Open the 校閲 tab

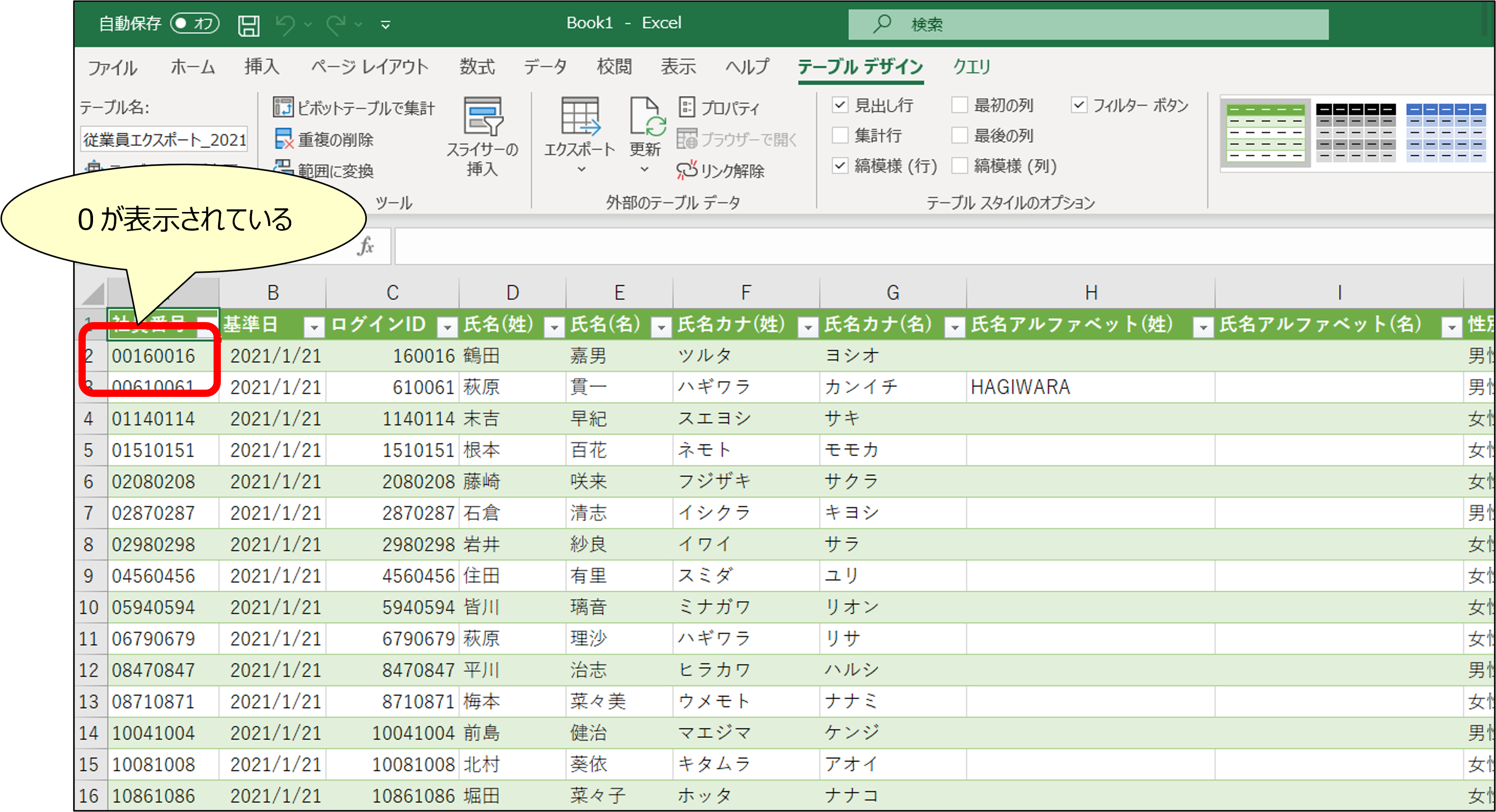point(614,66)
